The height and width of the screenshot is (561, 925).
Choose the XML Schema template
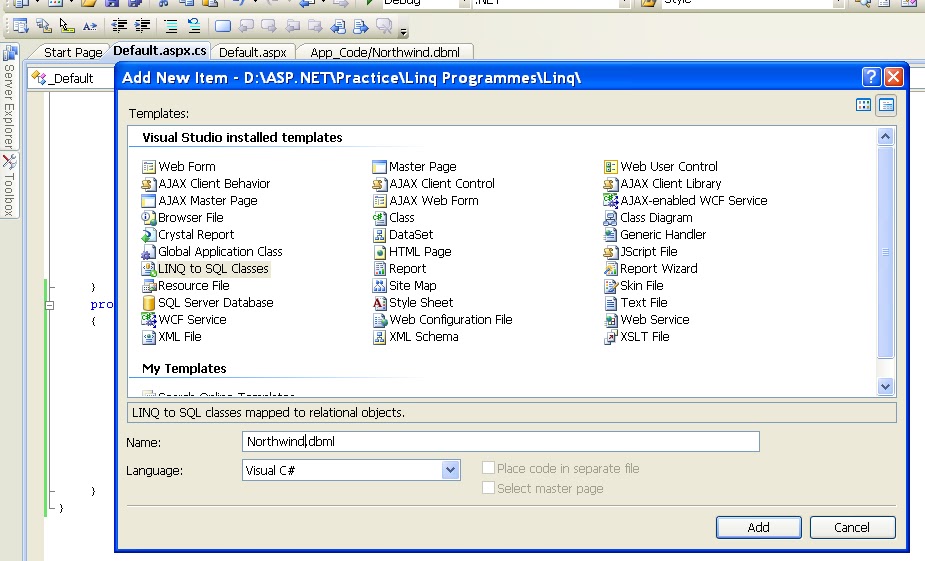pos(415,337)
